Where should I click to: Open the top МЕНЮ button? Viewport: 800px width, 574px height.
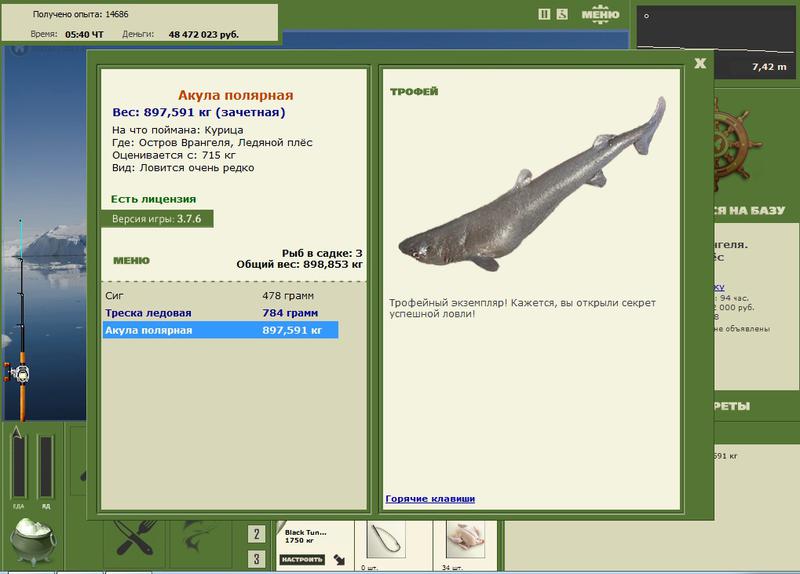(601, 14)
